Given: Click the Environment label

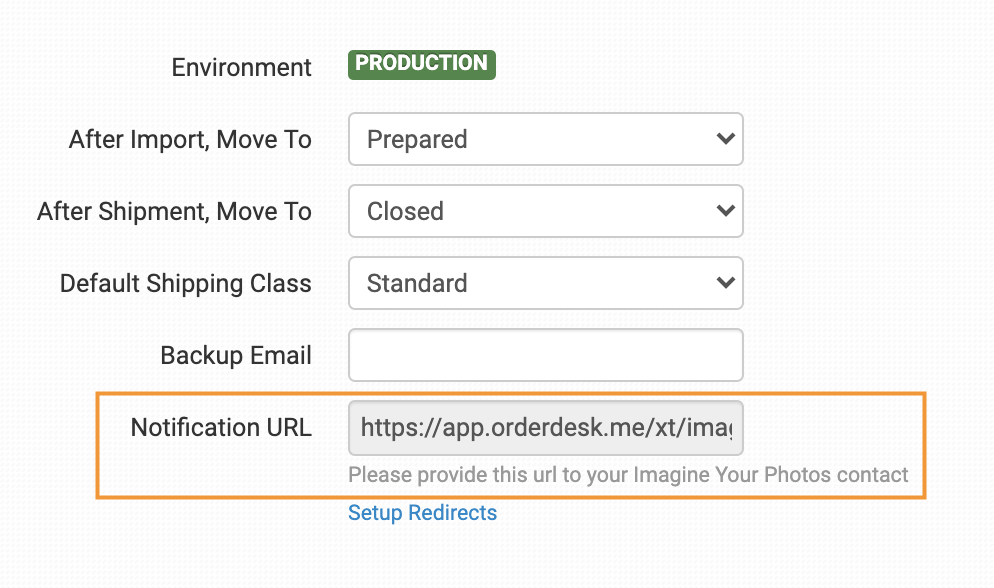Looking at the screenshot, I should click(242, 68).
